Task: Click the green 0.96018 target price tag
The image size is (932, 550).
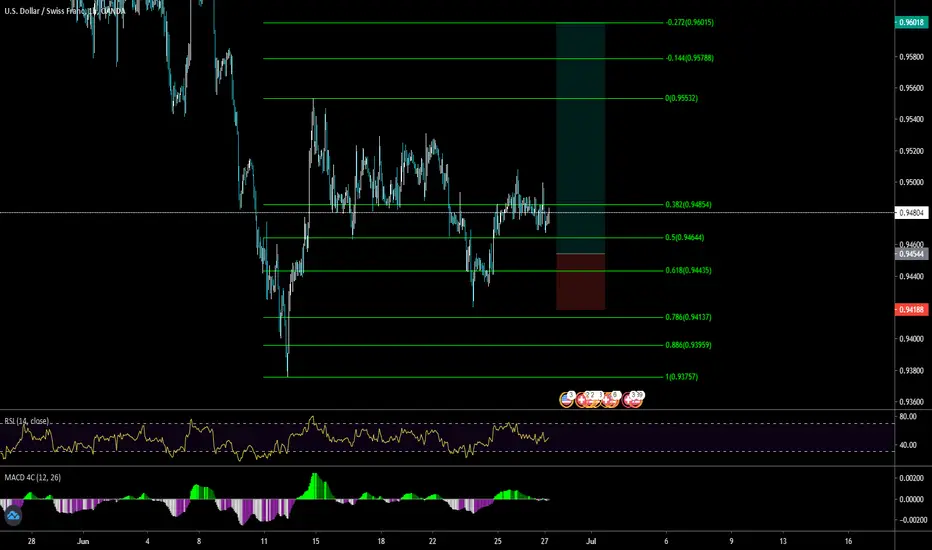Action: coord(911,23)
